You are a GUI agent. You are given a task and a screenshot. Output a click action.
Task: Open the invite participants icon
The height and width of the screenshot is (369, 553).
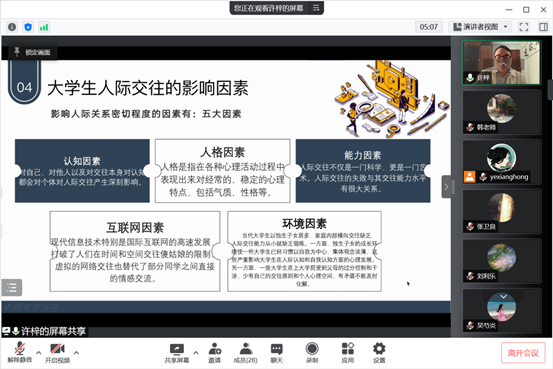click(214, 353)
